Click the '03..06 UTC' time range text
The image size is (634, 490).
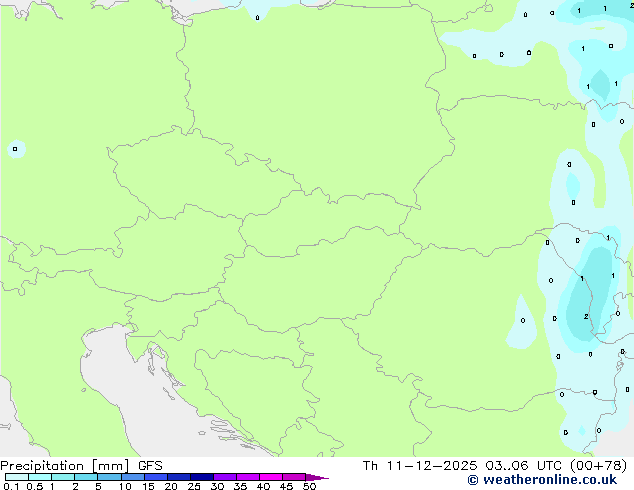[523, 466]
